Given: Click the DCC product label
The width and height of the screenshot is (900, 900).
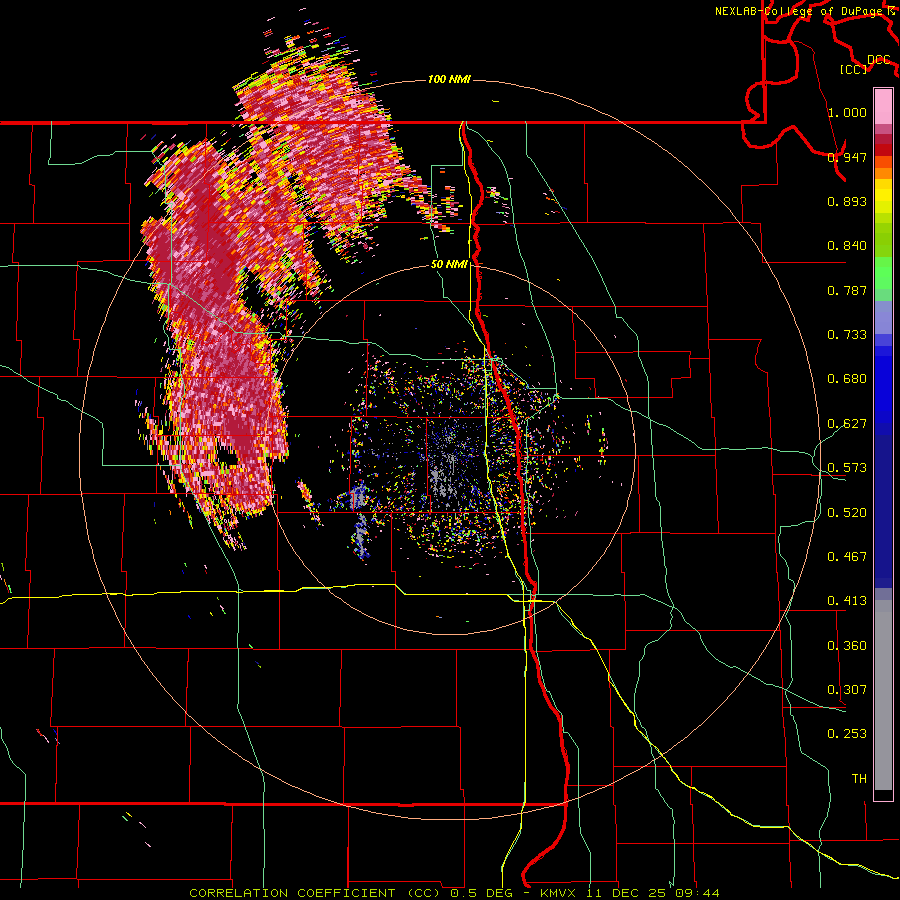Looking at the screenshot, I should (878, 60).
